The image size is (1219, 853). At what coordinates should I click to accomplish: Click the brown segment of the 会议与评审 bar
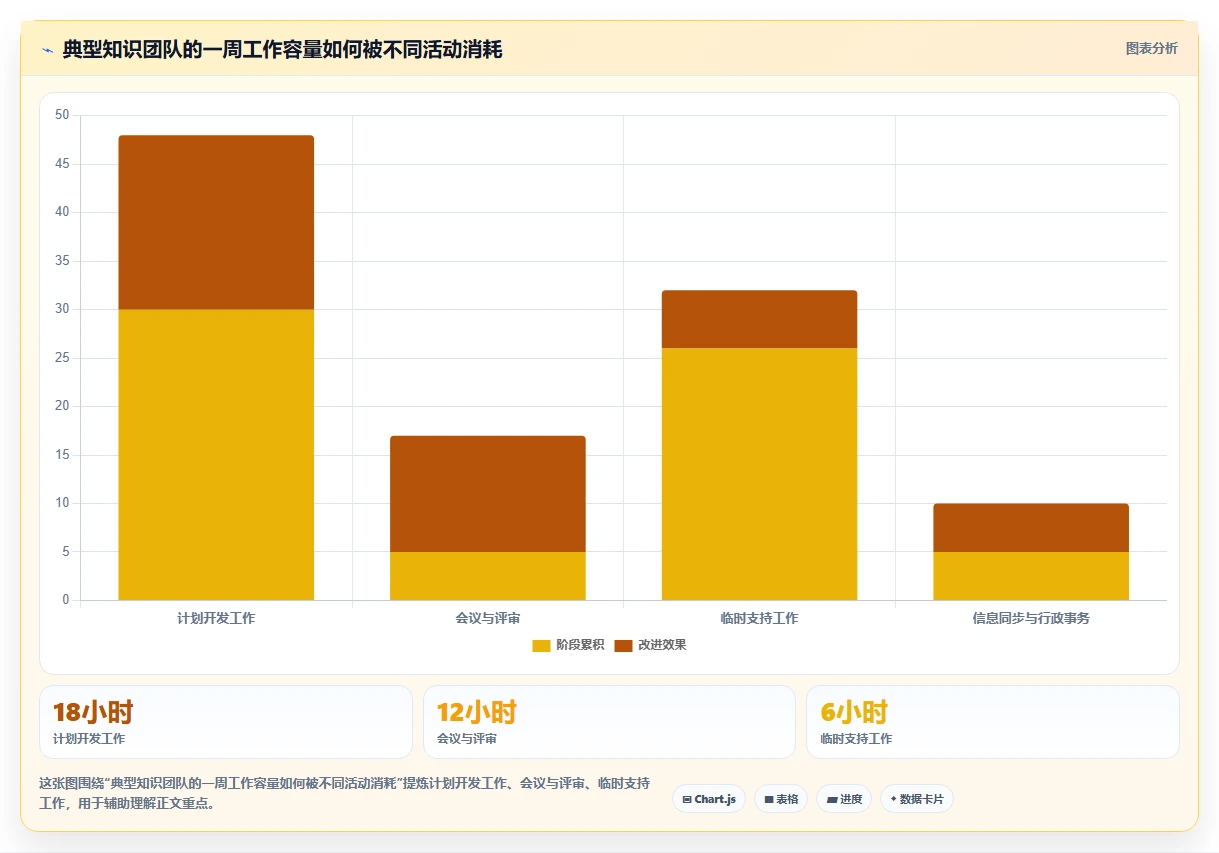tap(488, 494)
